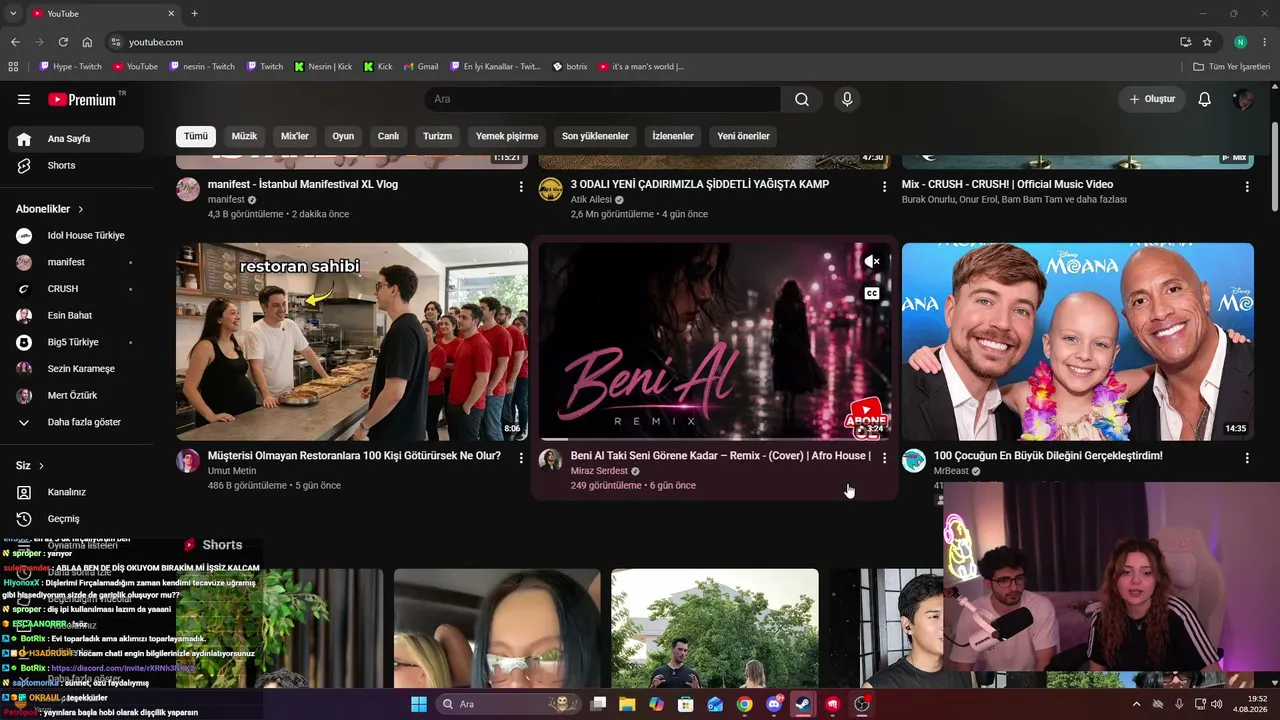Reload the YouTube page

(x=63, y=42)
